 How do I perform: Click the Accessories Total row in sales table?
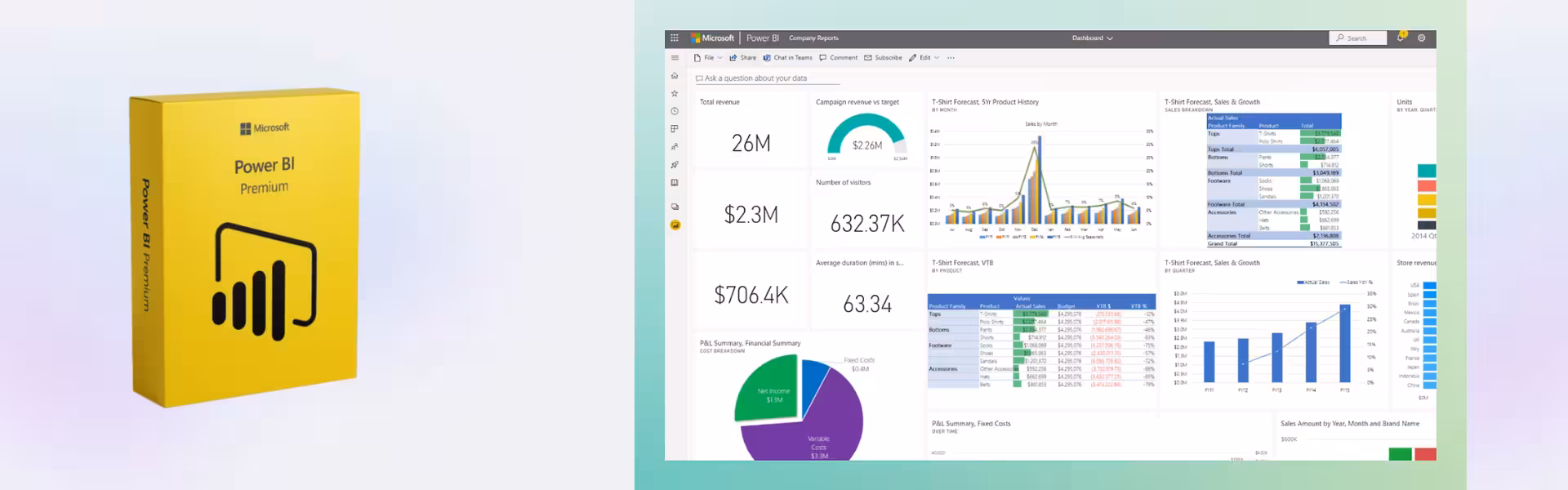pos(1274,235)
